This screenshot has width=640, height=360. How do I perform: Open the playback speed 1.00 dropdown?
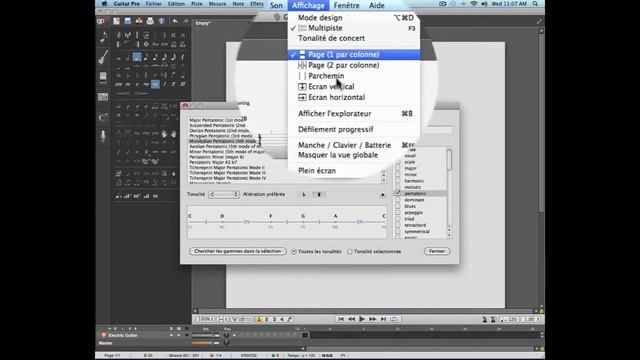pos(531,319)
